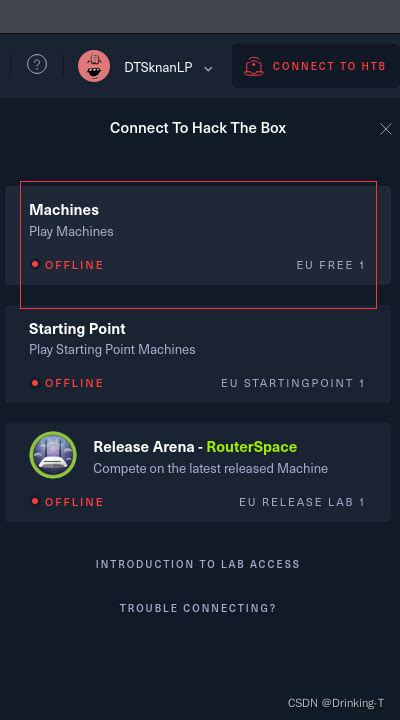Select the EU FREE 1 server label

click(x=331, y=265)
